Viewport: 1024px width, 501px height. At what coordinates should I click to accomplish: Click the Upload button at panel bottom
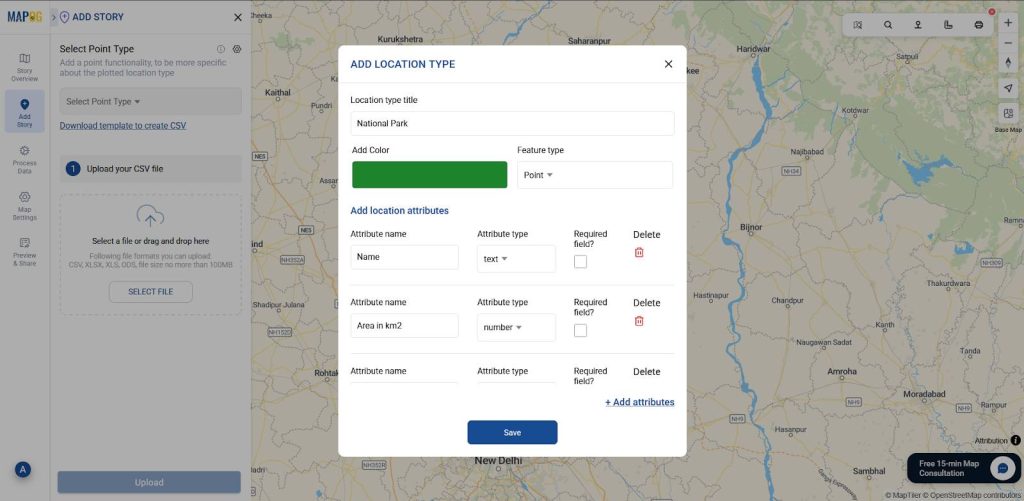pos(149,482)
